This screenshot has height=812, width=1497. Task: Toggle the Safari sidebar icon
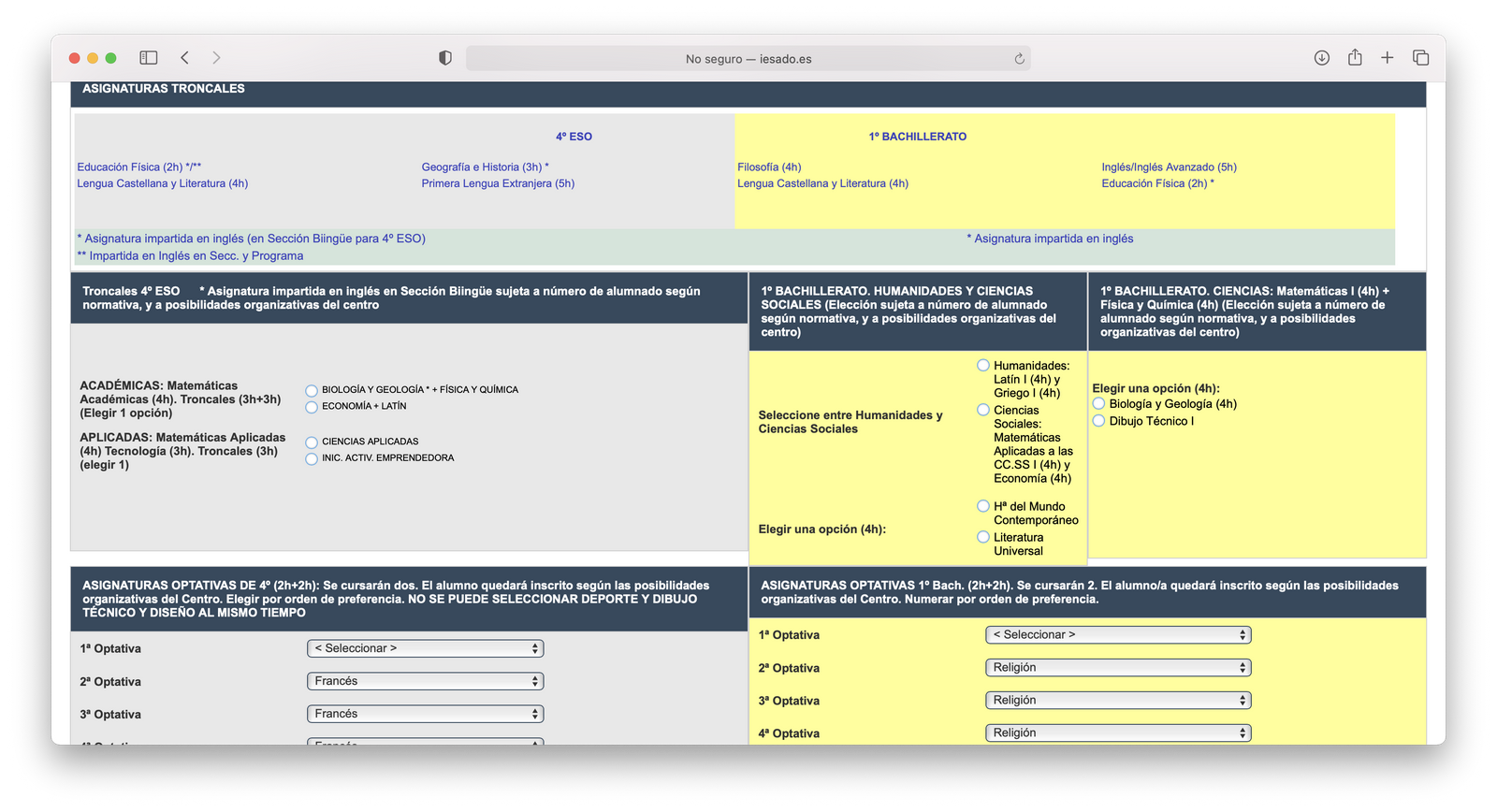(149, 58)
